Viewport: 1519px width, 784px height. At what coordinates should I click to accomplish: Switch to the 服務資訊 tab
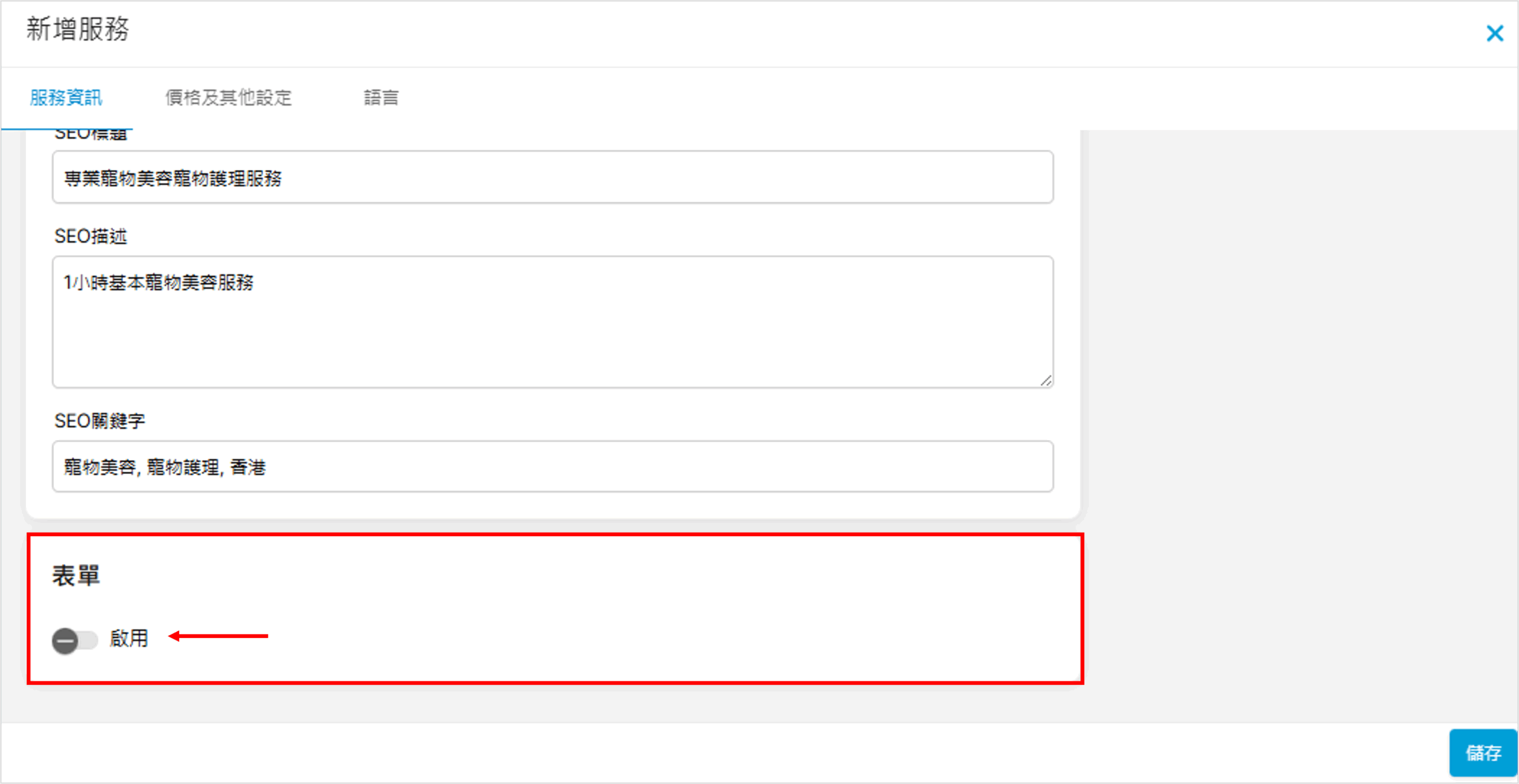[x=66, y=97]
